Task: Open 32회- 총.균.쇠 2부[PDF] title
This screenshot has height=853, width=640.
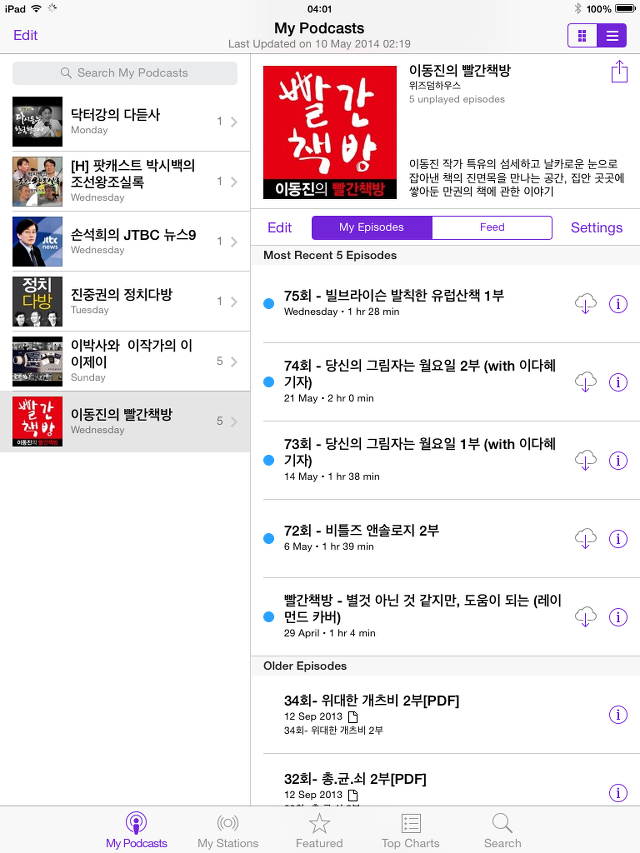Action: [x=355, y=779]
